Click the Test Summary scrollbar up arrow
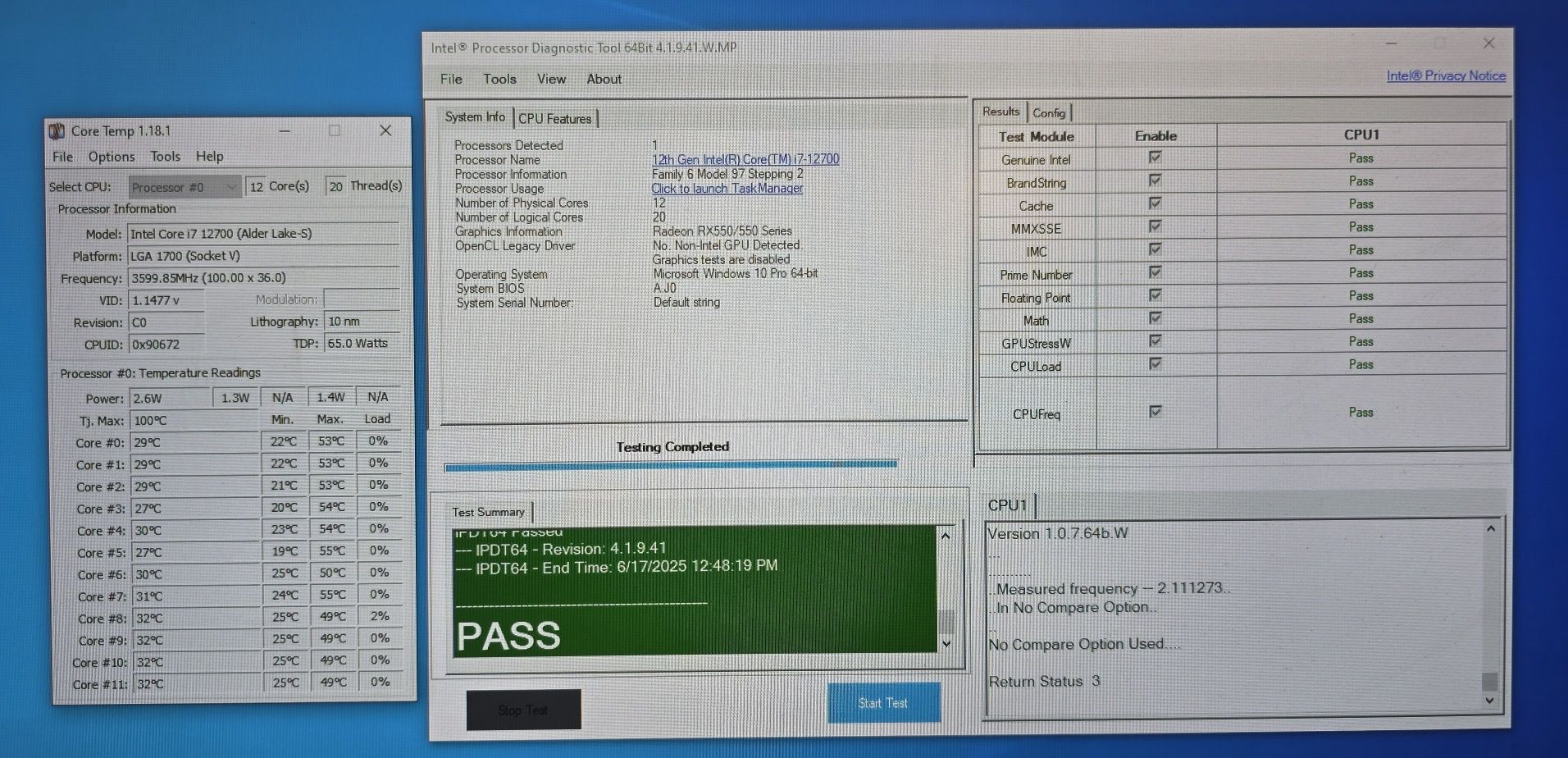Screen dimensions: 1568x758 pyautogui.click(x=946, y=536)
